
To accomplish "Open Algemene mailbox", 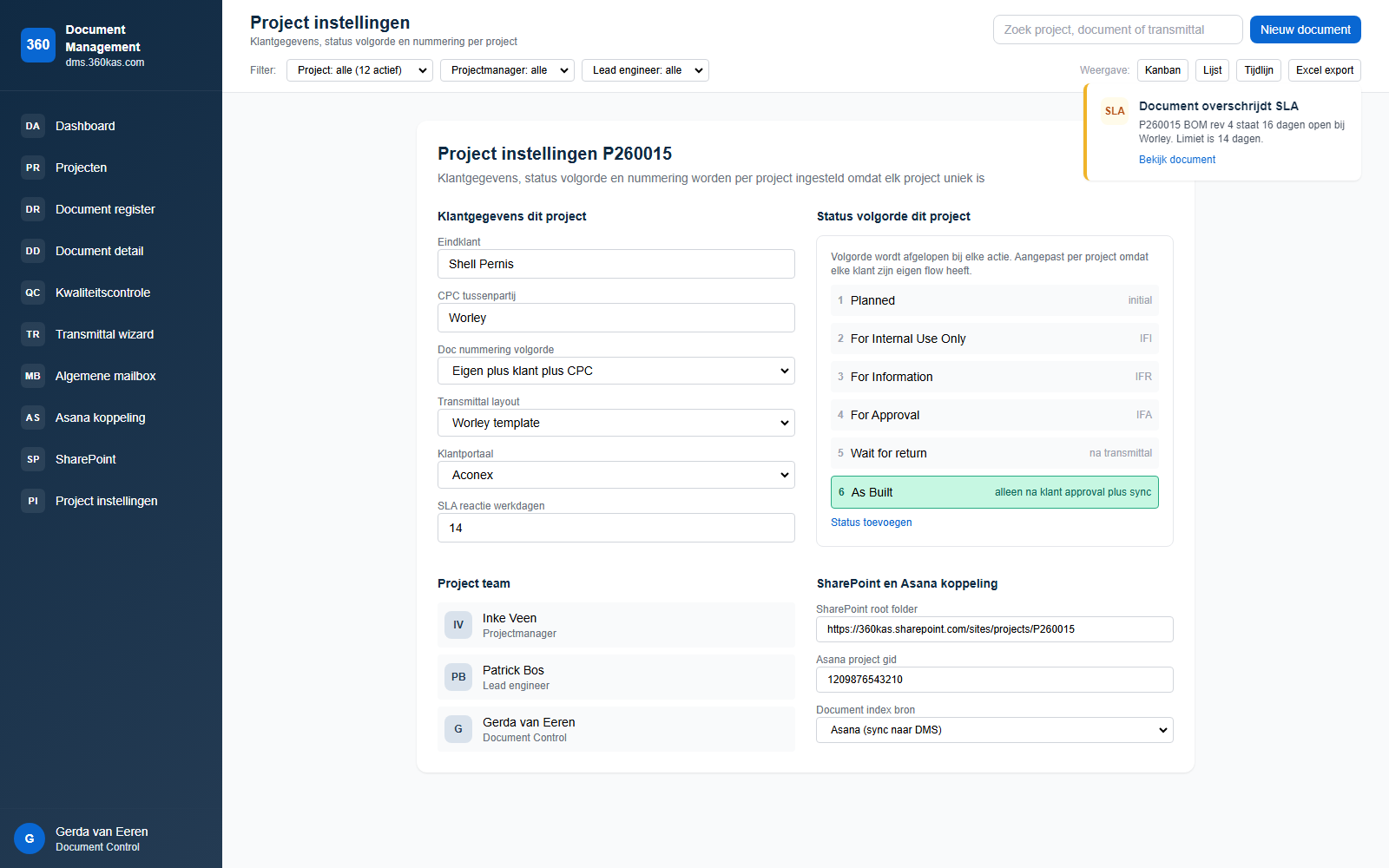I will (111, 376).
